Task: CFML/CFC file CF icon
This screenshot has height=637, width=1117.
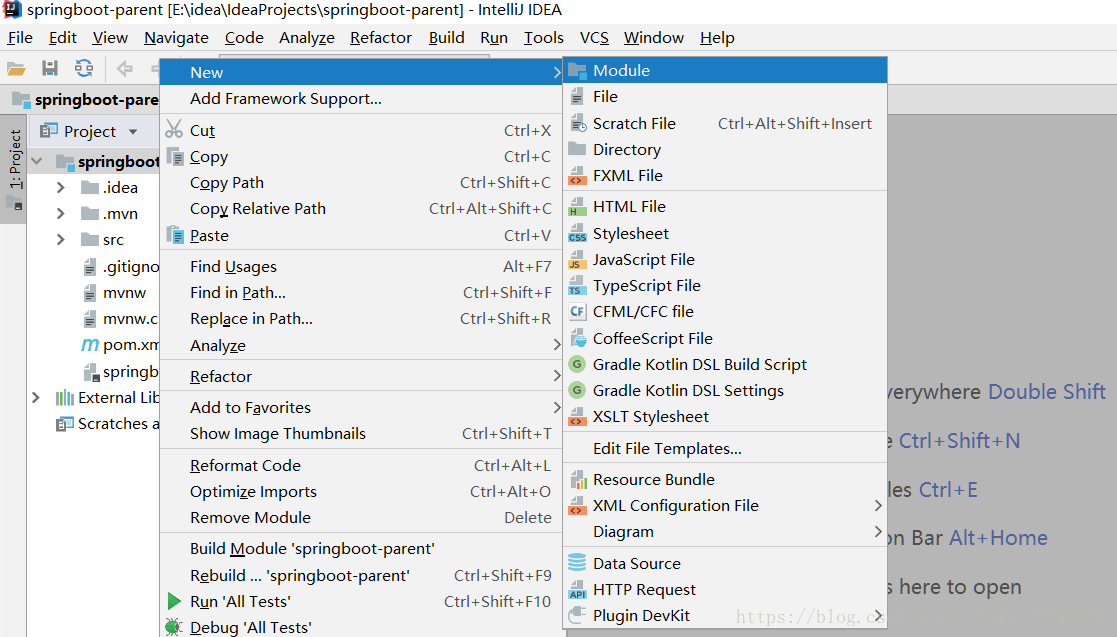Action: click(x=578, y=311)
